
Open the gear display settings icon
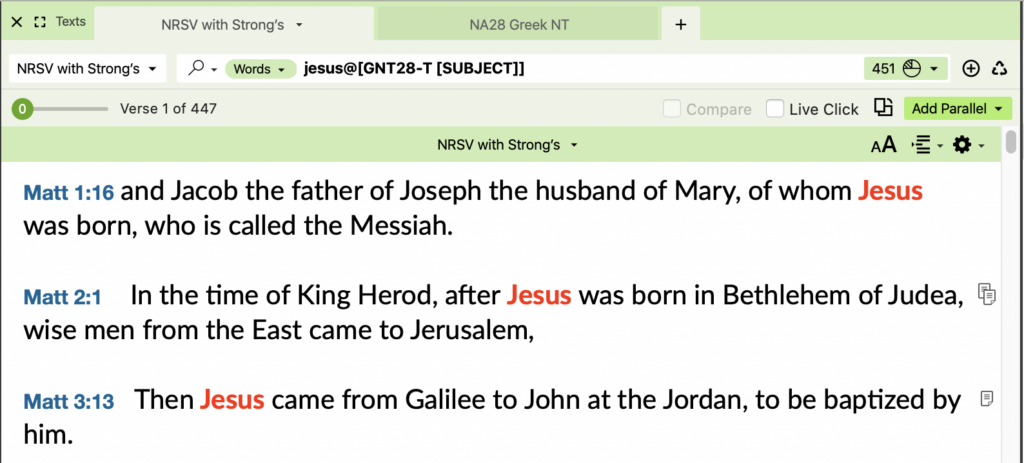962,145
